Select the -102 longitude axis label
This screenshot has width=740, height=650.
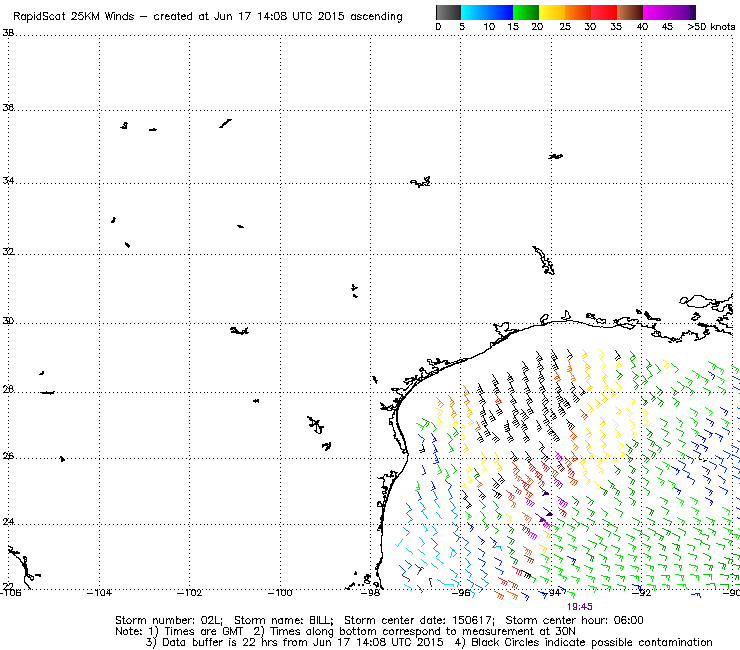pos(189,593)
